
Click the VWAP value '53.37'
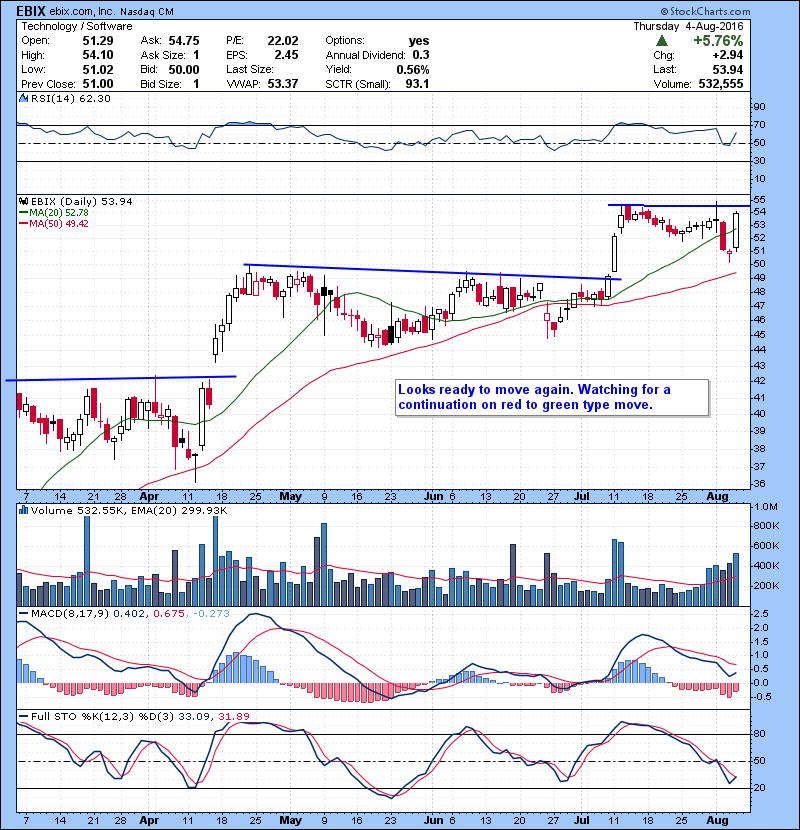(283, 84)
